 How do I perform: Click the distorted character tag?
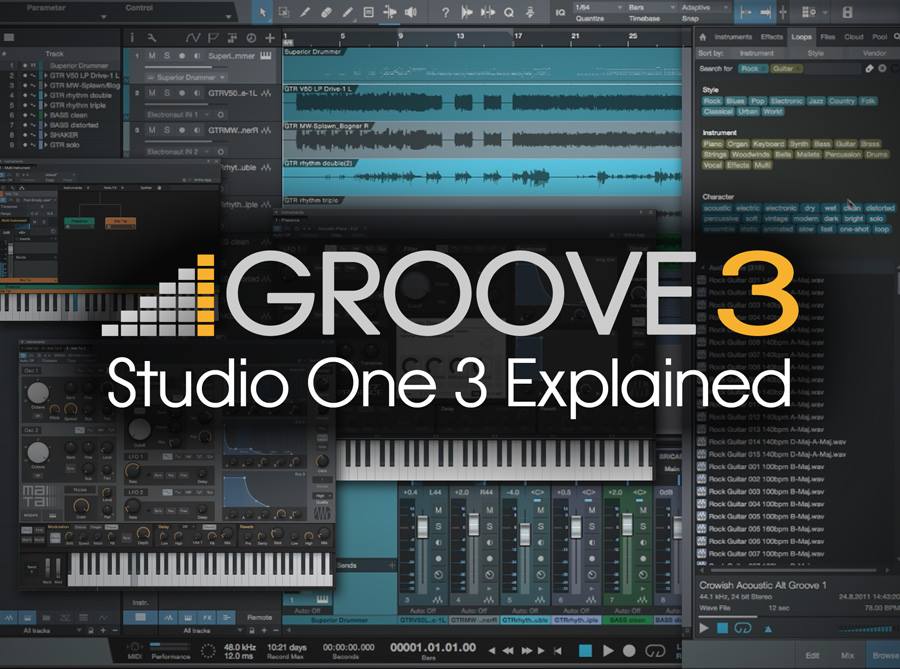[x=880, y=208]
